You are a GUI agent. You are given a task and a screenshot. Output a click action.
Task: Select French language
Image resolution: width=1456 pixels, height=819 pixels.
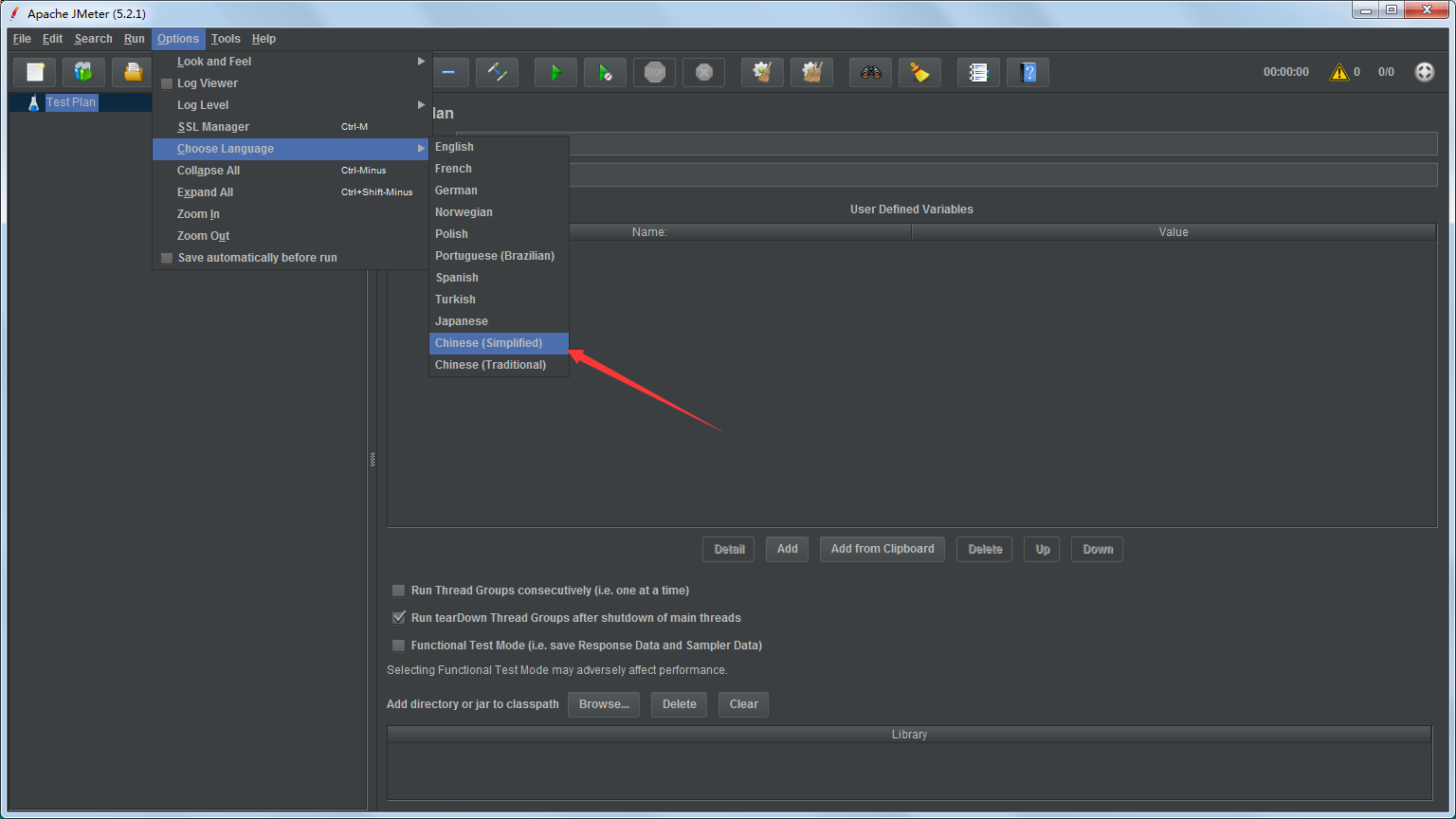[x=499, y=169]
